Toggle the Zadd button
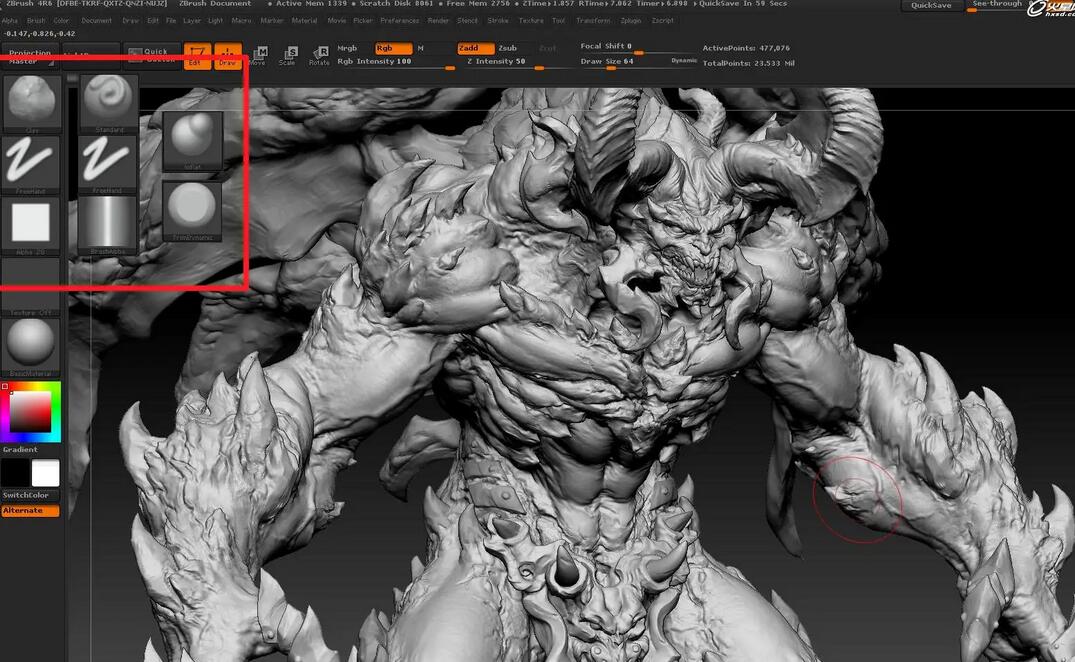1075x662 pixels. [x=475, y=48]
